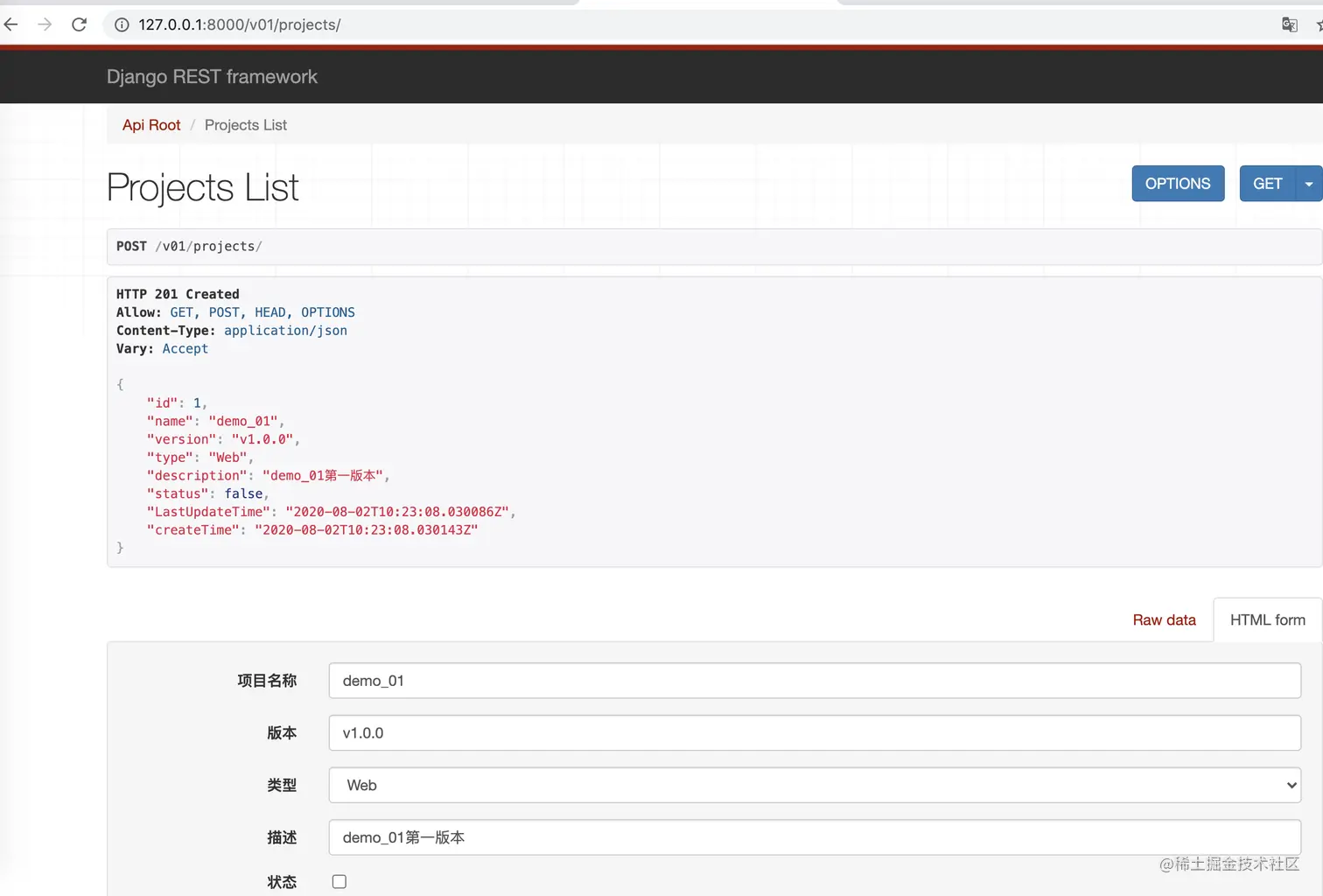Navigate to Api Root breadcrumb
1323x896 pixels.
pyautogui.click(x=151, y=125)
